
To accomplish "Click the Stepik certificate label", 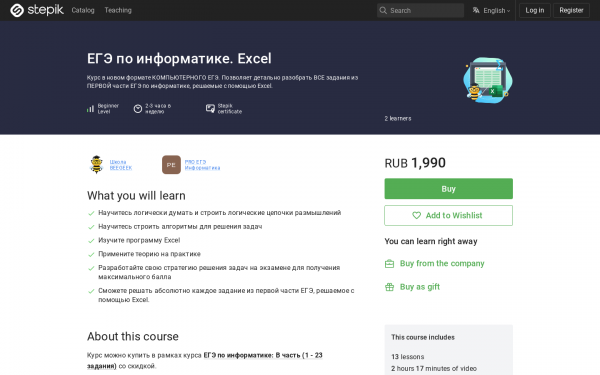I will click(x=230, y=109).
